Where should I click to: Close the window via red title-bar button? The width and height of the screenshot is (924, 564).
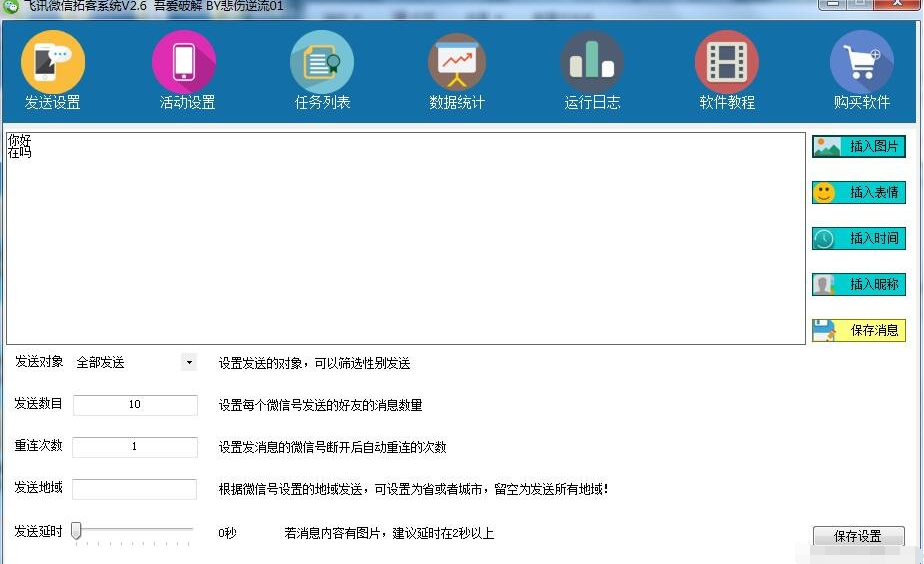coord(897,4)
